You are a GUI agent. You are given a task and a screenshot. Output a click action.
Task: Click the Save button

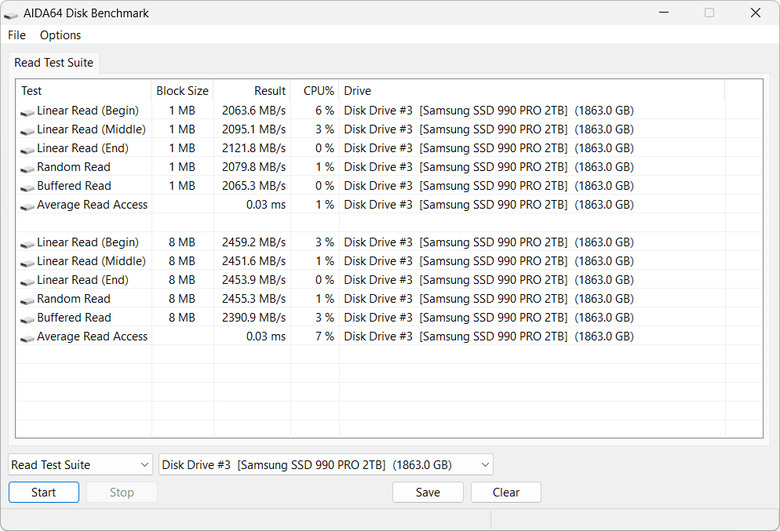click(x=428, y=492)
